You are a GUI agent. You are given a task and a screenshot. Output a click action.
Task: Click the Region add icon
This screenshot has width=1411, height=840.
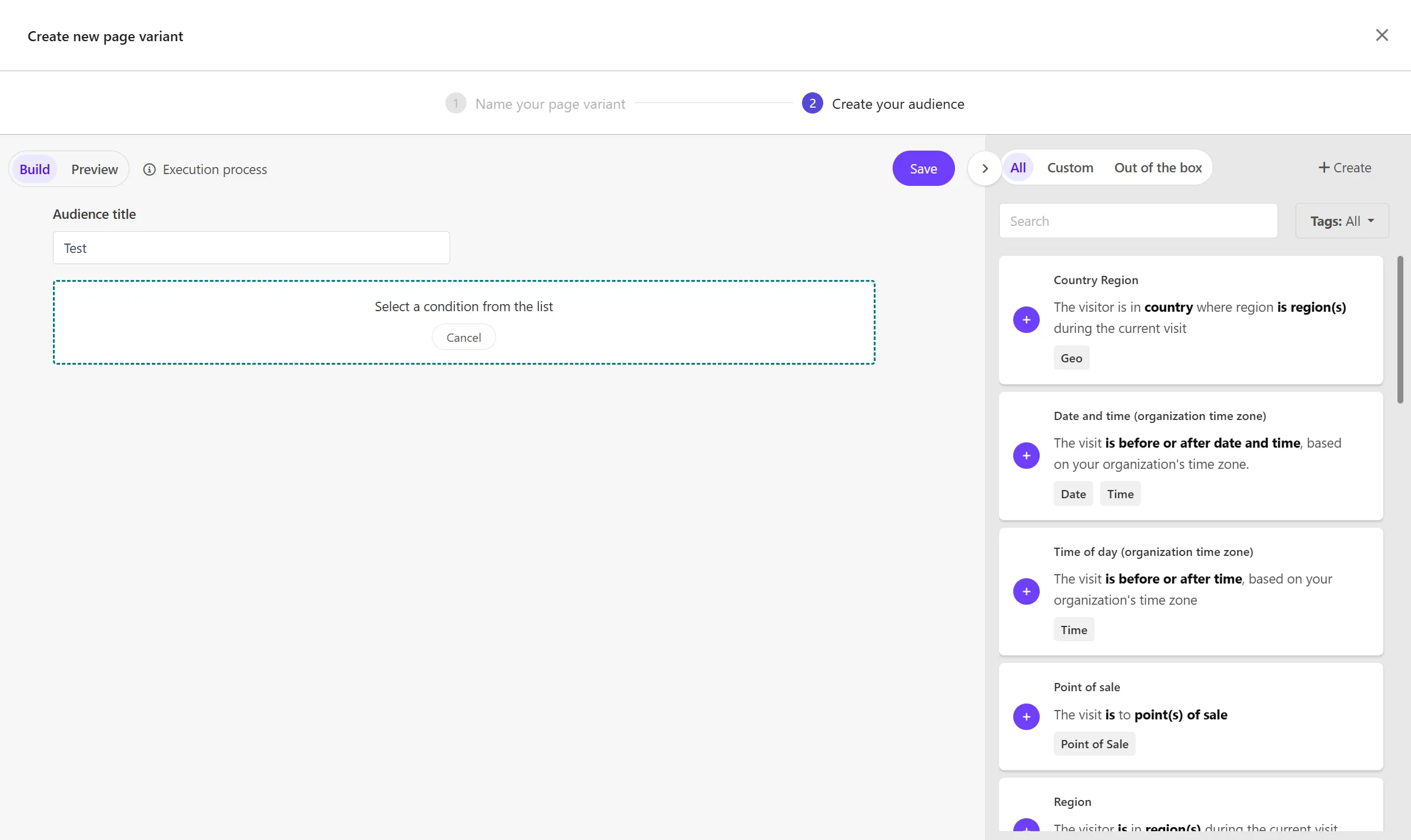coord(1026,830)
